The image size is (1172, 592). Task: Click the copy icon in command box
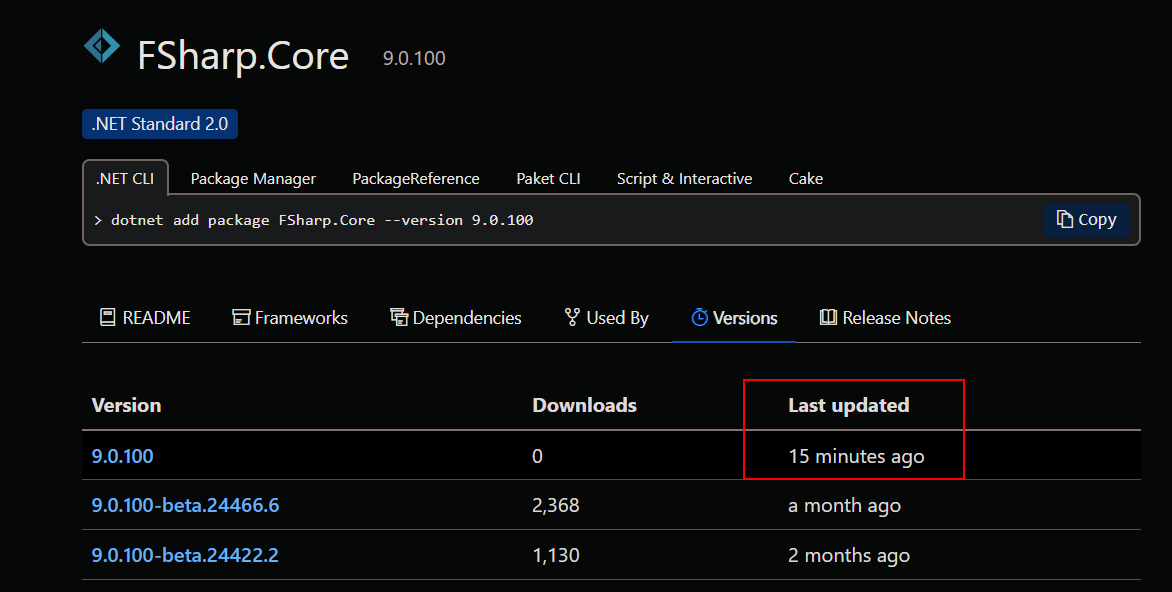point(1065,219)
